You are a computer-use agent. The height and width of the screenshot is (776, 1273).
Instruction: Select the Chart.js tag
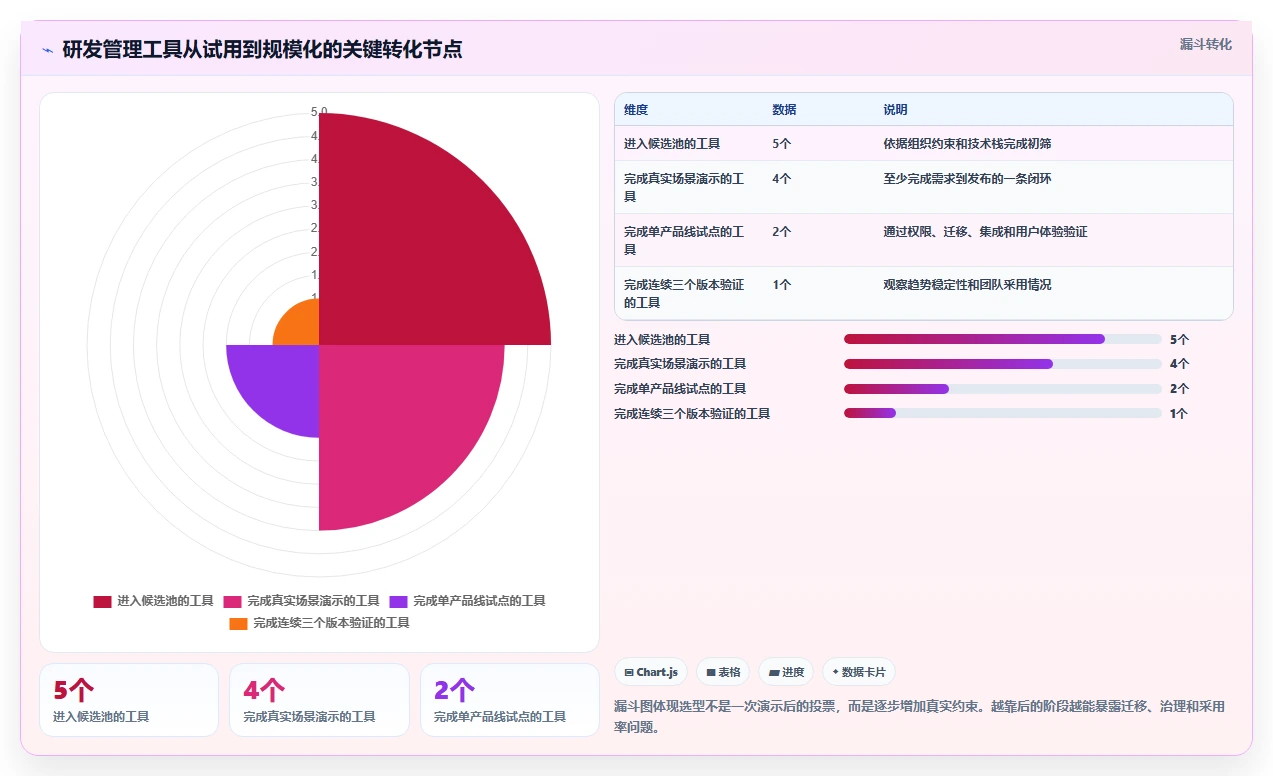(651, 672)
